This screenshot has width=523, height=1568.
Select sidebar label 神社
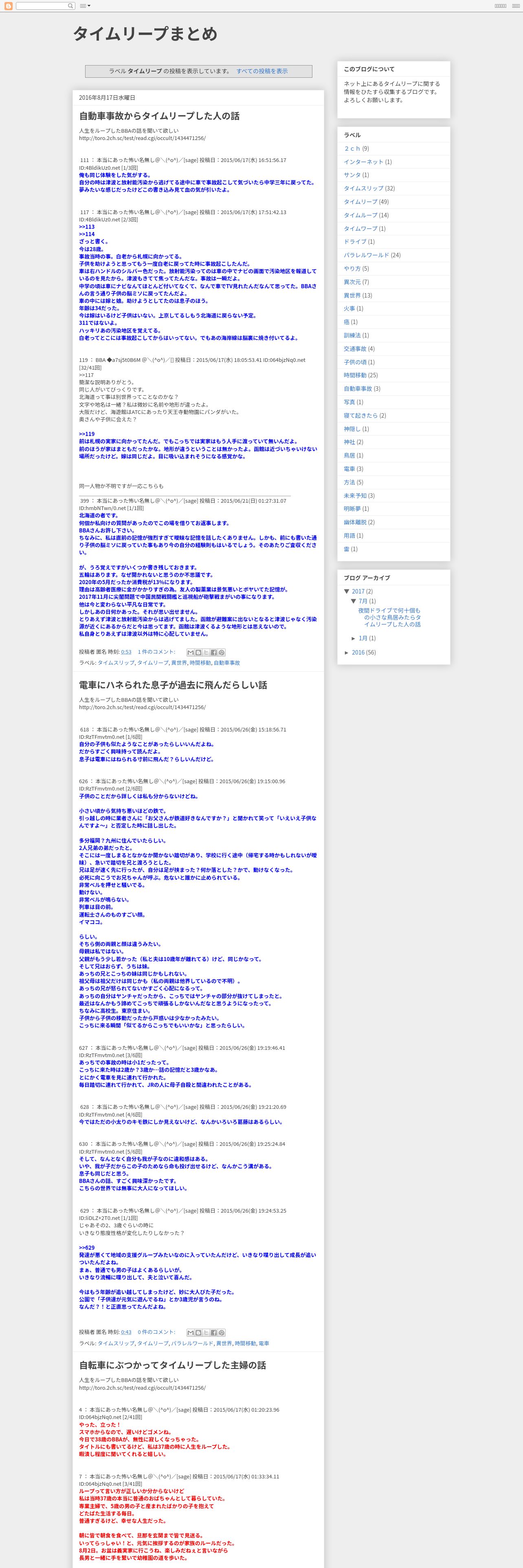(349, 442)
